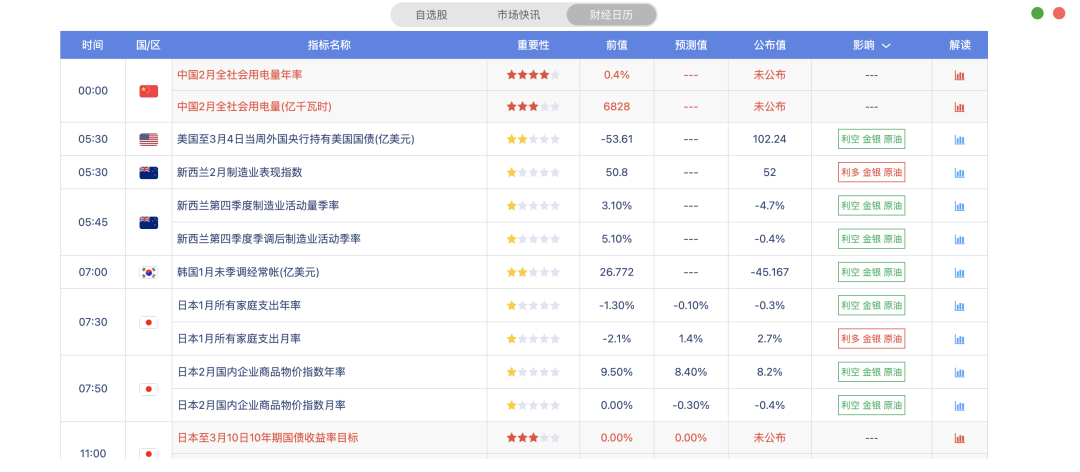Click forecast value 8.40%
Viewport: 1080px width, 472px height.
pyautogui.click(x=691, y=372)
